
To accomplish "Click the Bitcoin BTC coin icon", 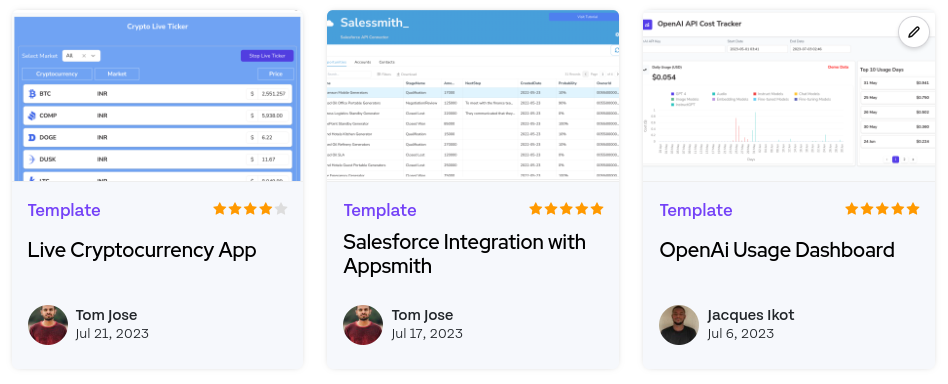I will pos(32,94).
